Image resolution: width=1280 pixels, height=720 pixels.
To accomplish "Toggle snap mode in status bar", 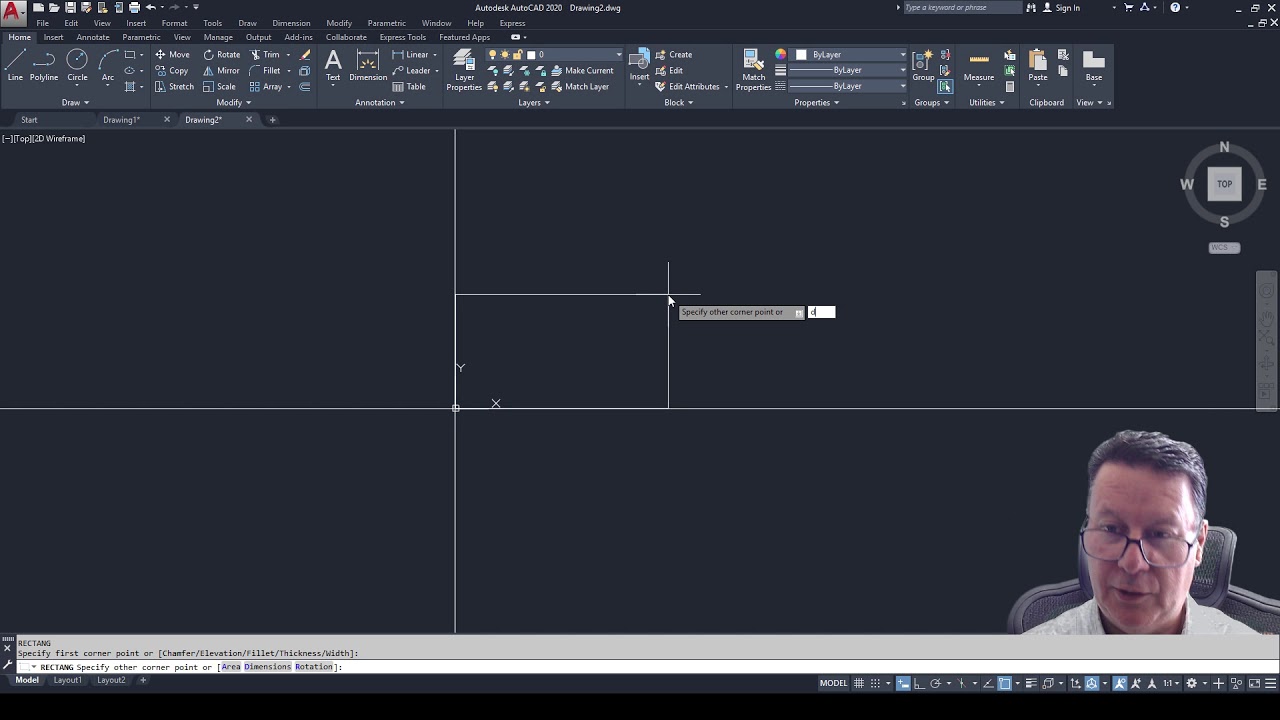I will [876, 684].
